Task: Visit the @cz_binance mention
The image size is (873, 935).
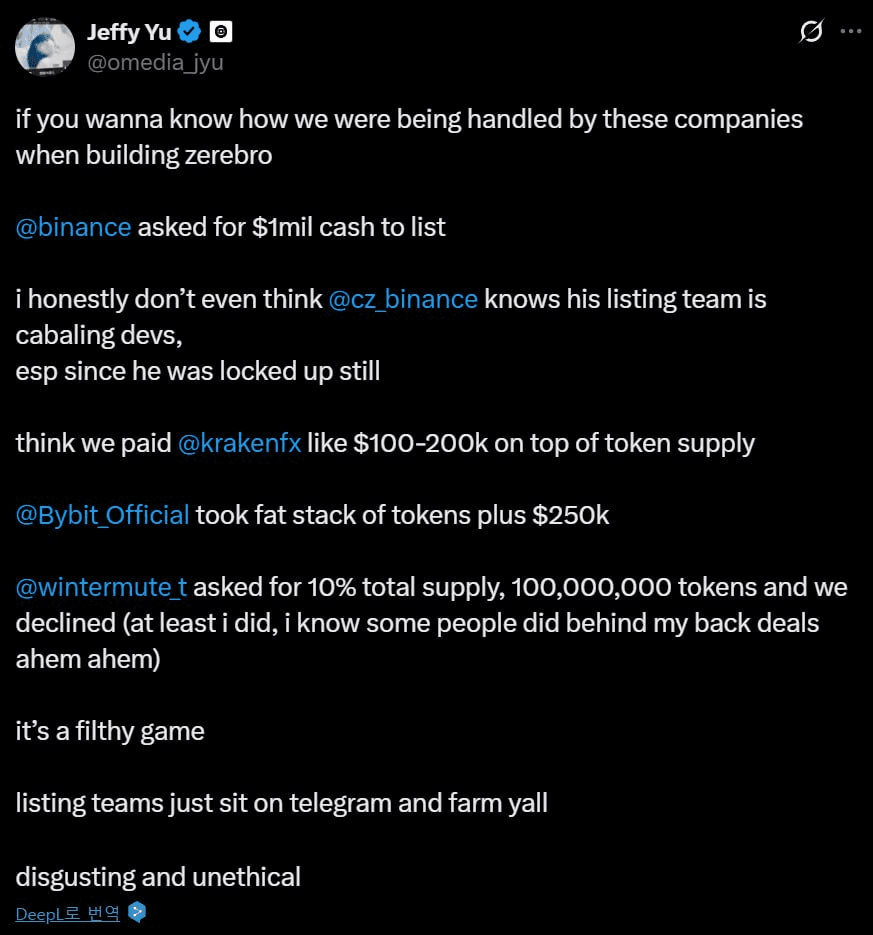Action: pos(402,299)
